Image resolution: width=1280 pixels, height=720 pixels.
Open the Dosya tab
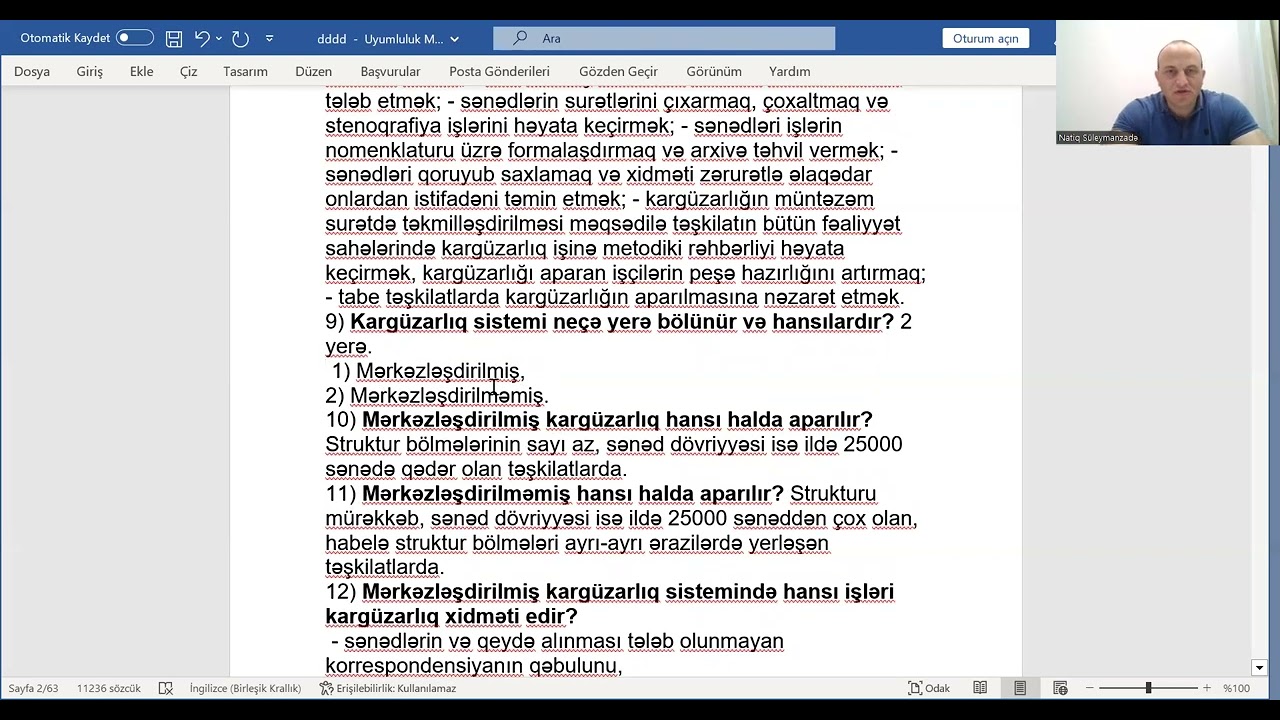(x=32, y=71)
